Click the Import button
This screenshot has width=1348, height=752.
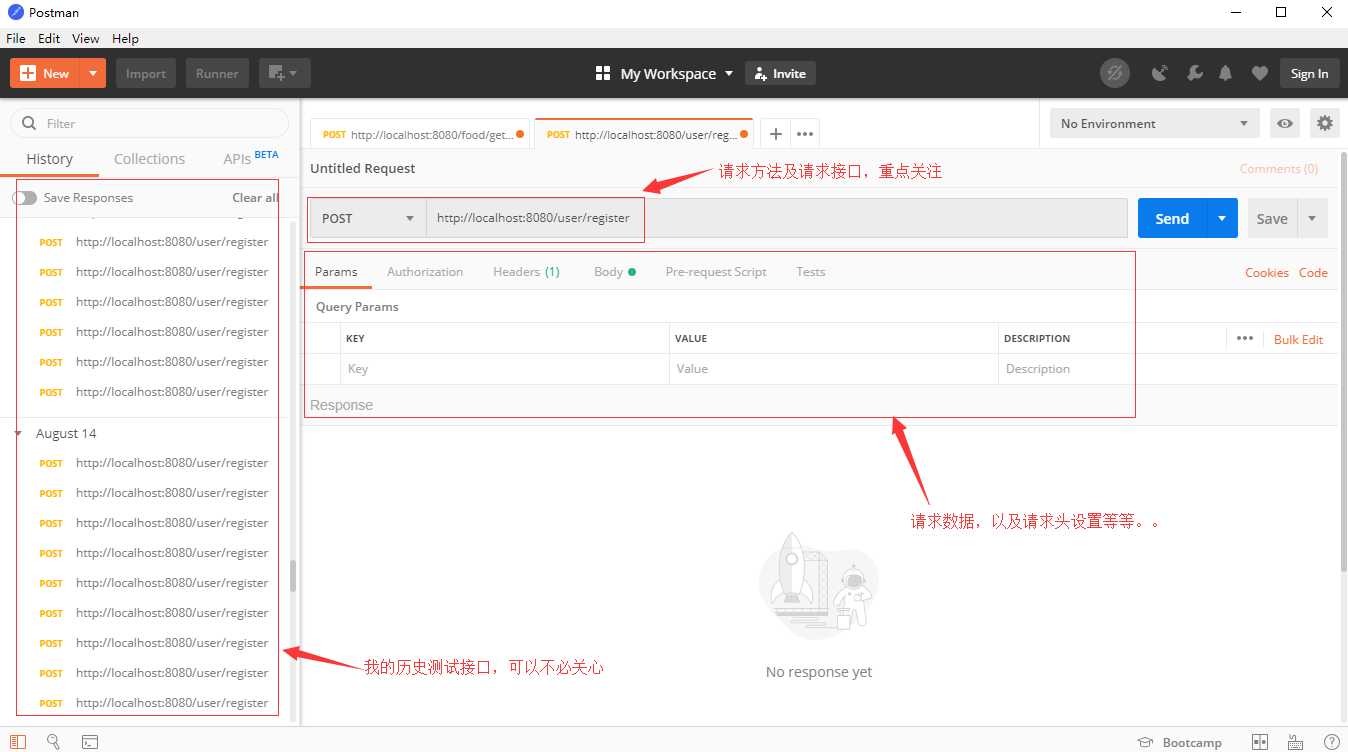coord(146,73)
